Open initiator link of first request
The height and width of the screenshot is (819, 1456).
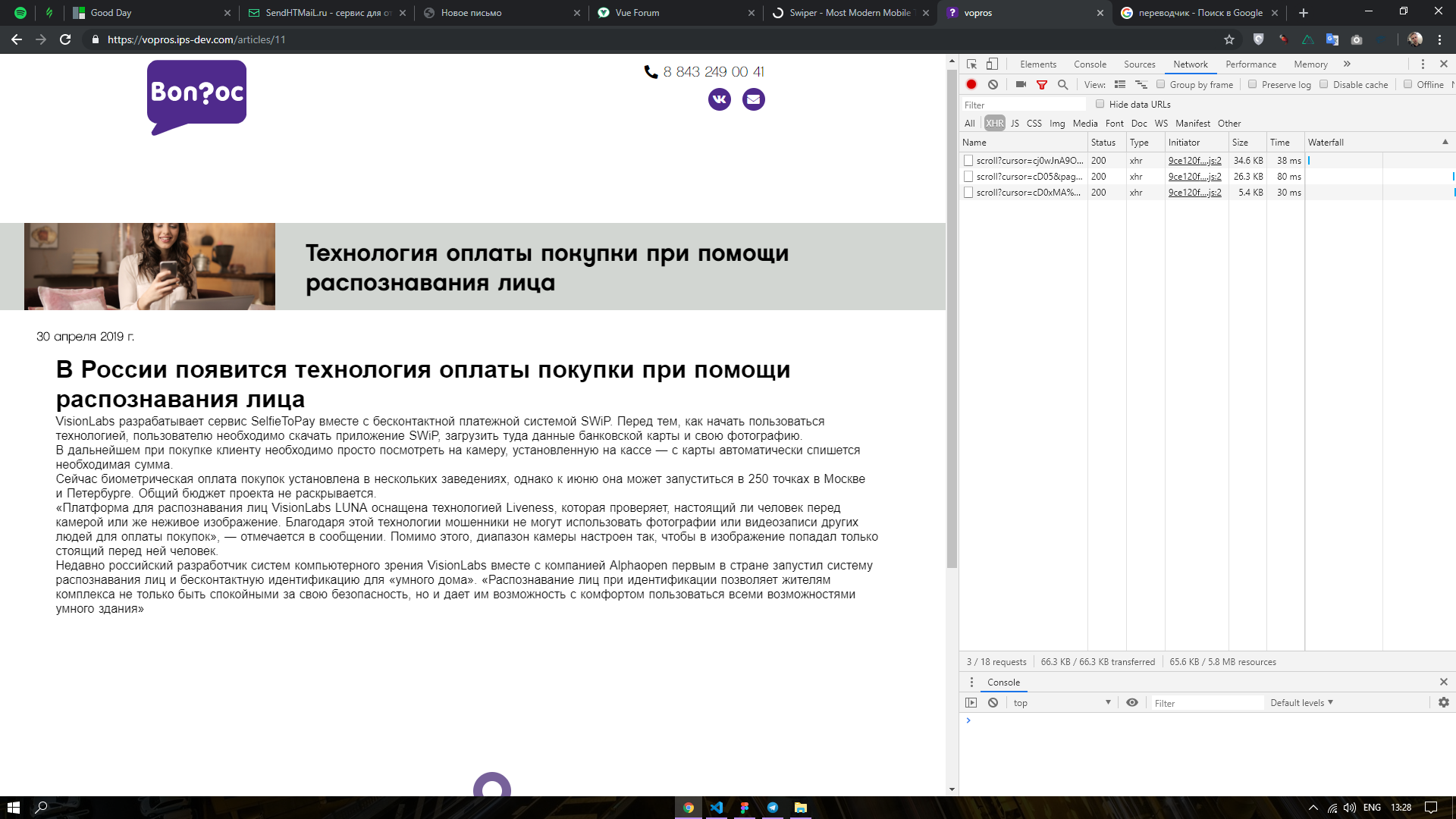point(1194,161)
